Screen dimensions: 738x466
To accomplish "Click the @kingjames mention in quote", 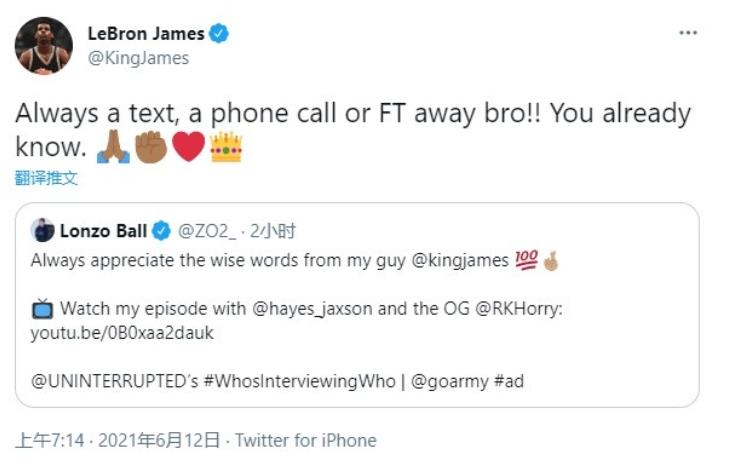I will tap(460, 260).
